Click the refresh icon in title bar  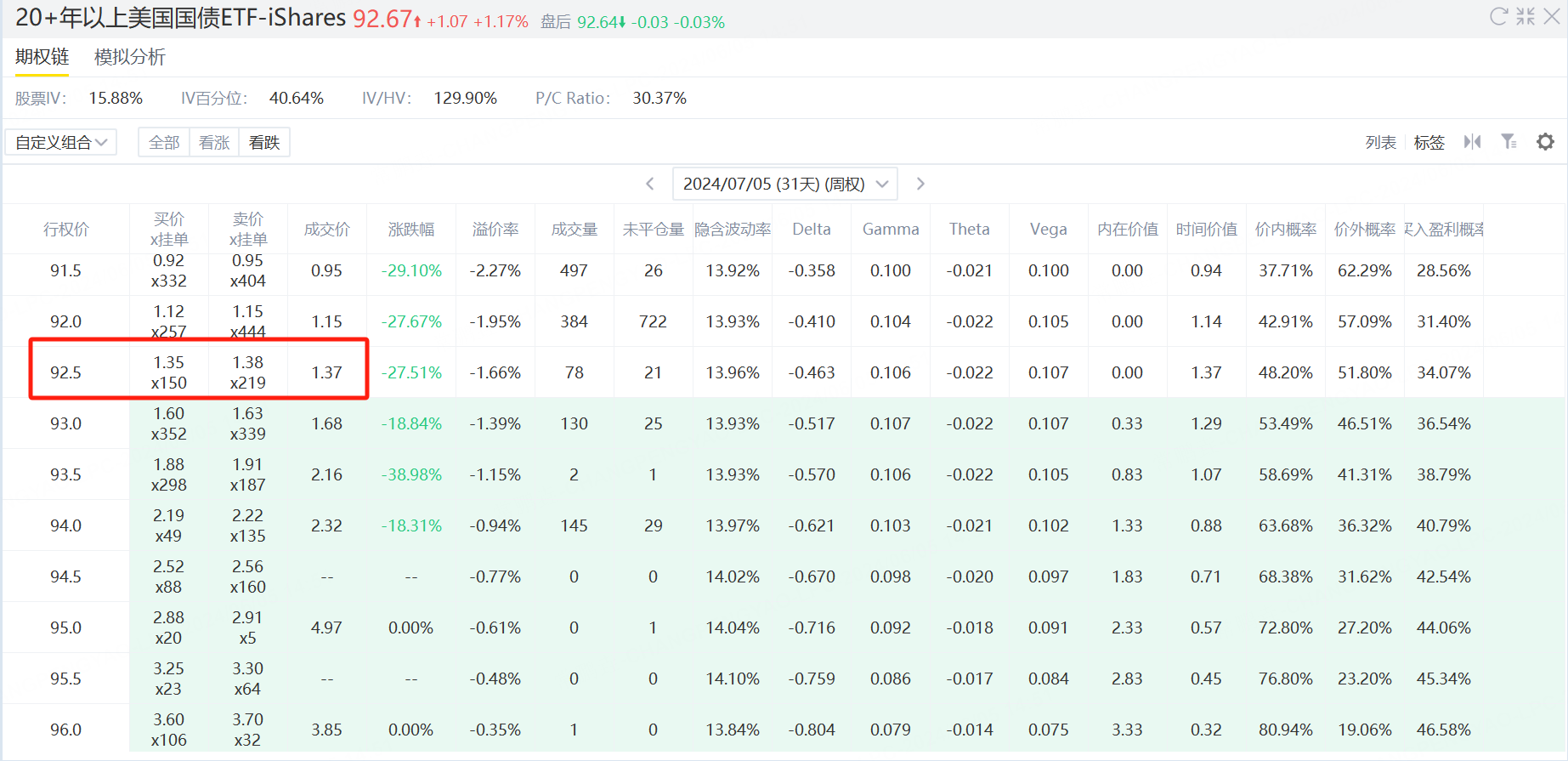coord(1498,16)
